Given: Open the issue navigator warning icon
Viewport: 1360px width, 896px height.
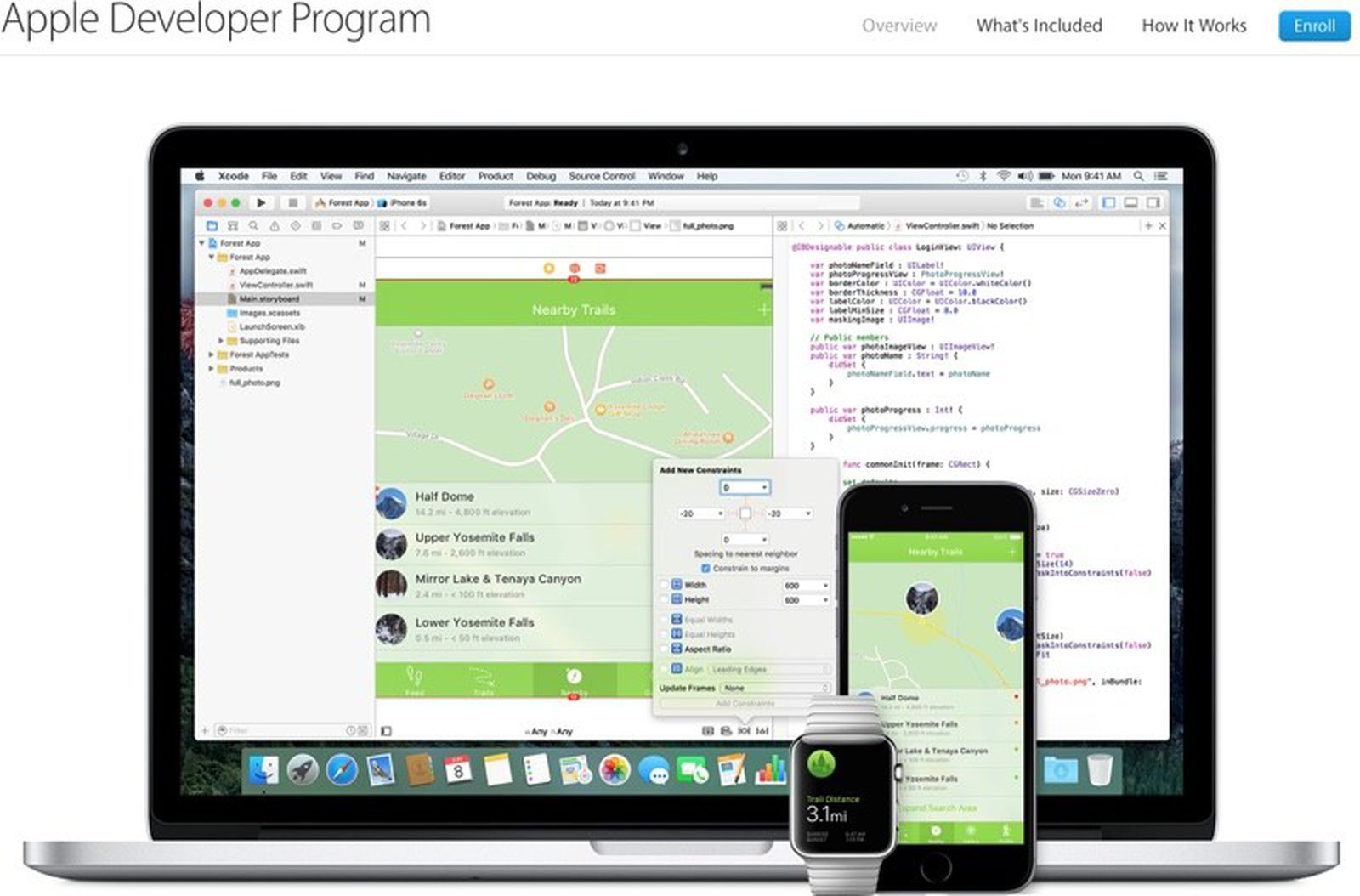Looking at the screenshot, I should click(275, 226).
